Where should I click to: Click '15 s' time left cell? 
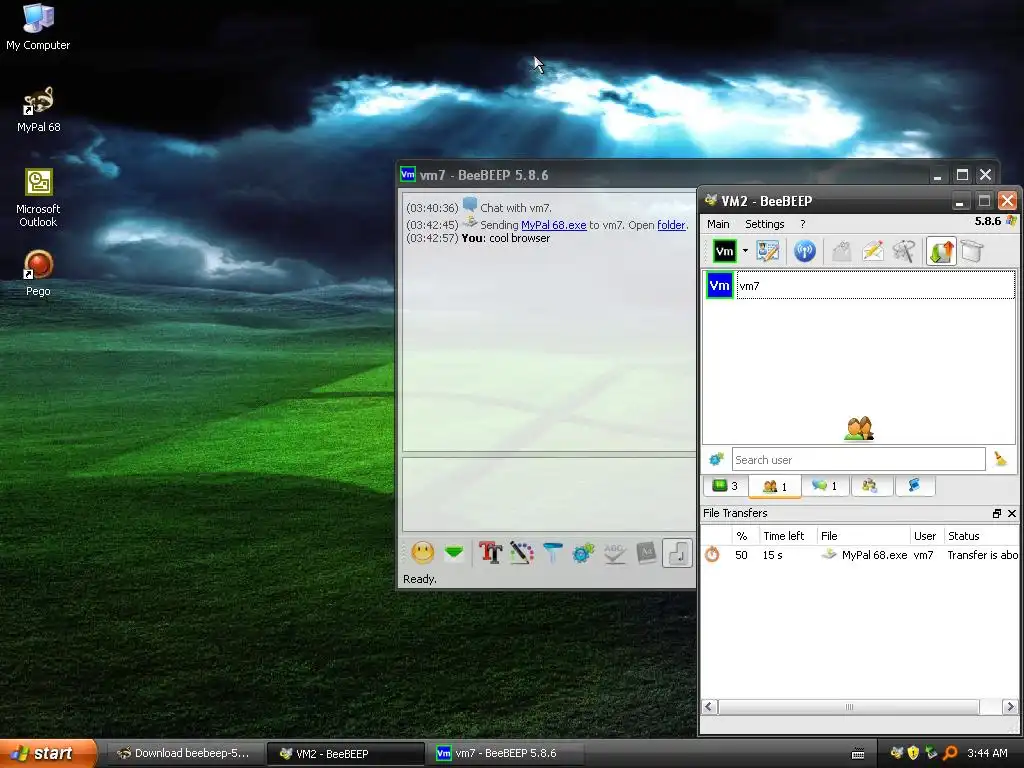(773, 555)
